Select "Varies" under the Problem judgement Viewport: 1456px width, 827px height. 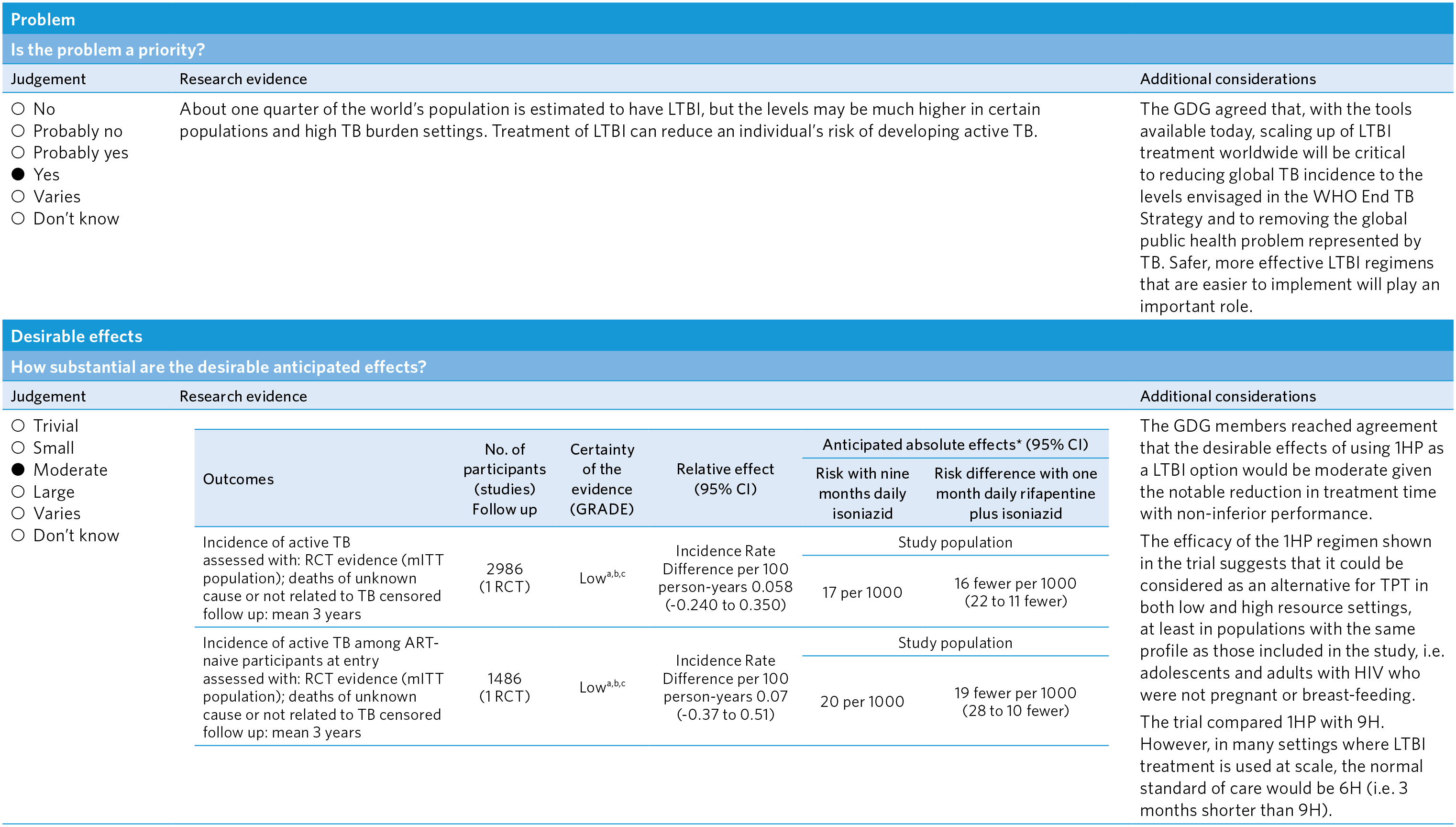(18, 196)
